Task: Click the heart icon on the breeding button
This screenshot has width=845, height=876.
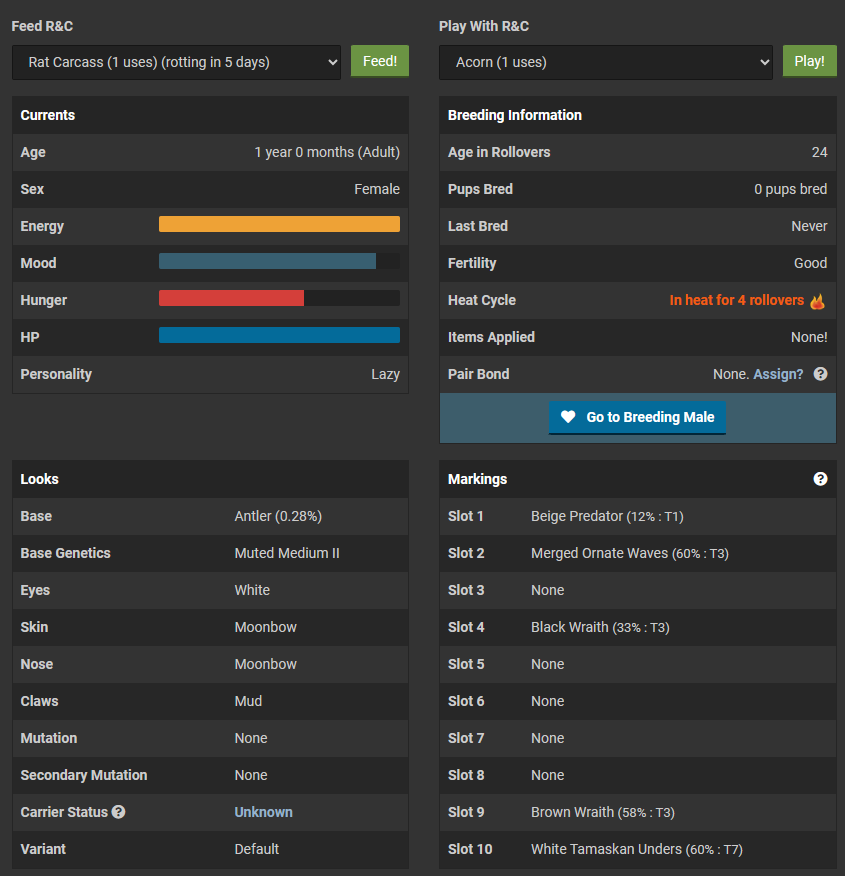Action: click(568, 417)
